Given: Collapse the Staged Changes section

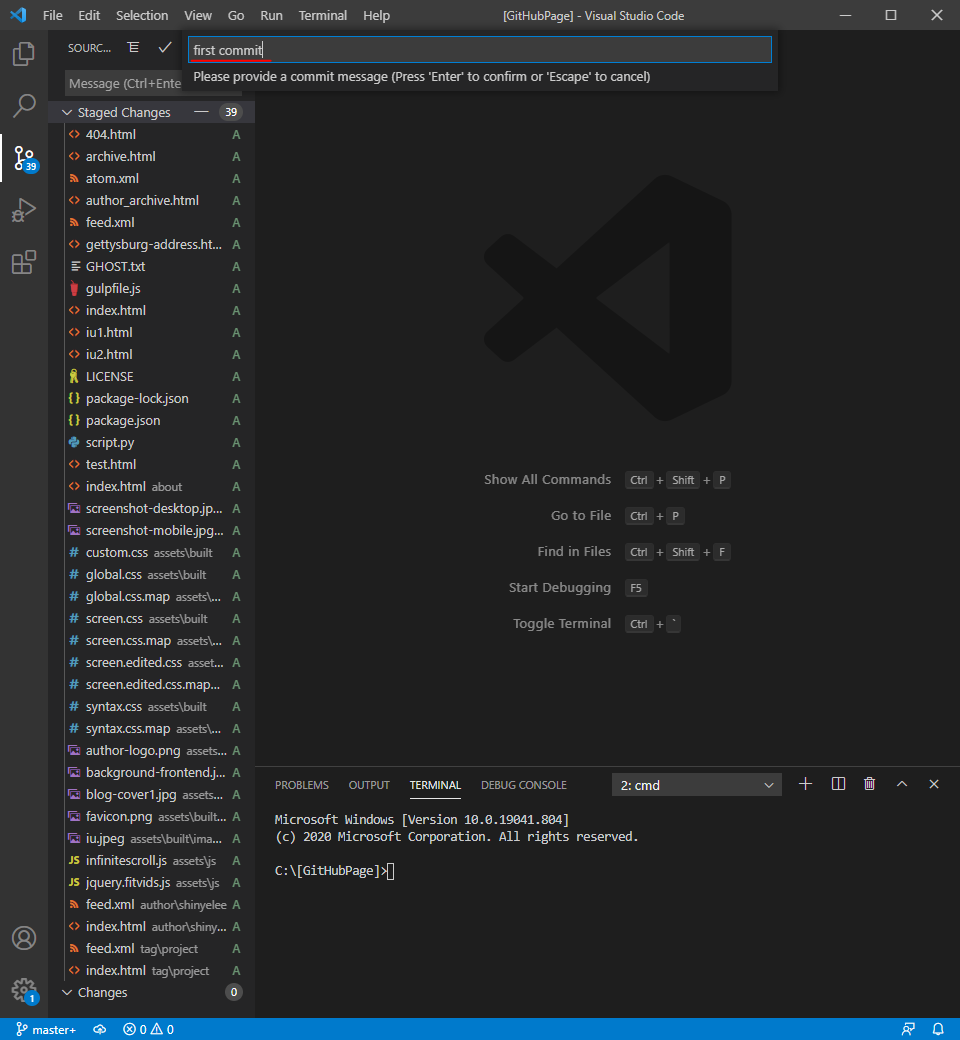Looking at the screenshot, I should (x=123, y=112).
